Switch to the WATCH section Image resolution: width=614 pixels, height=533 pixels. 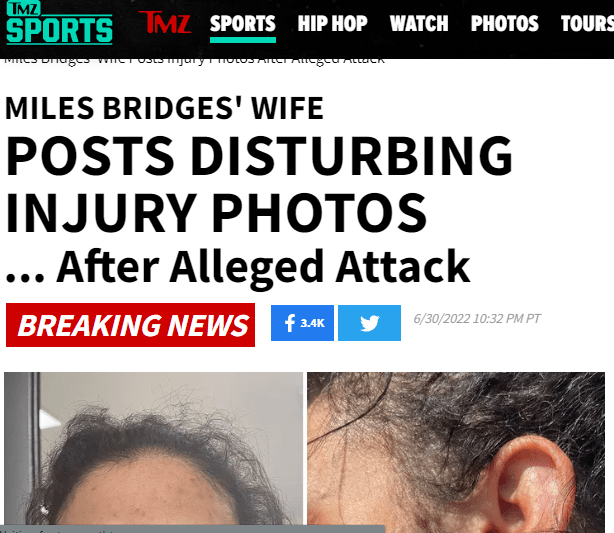point(419,23)
